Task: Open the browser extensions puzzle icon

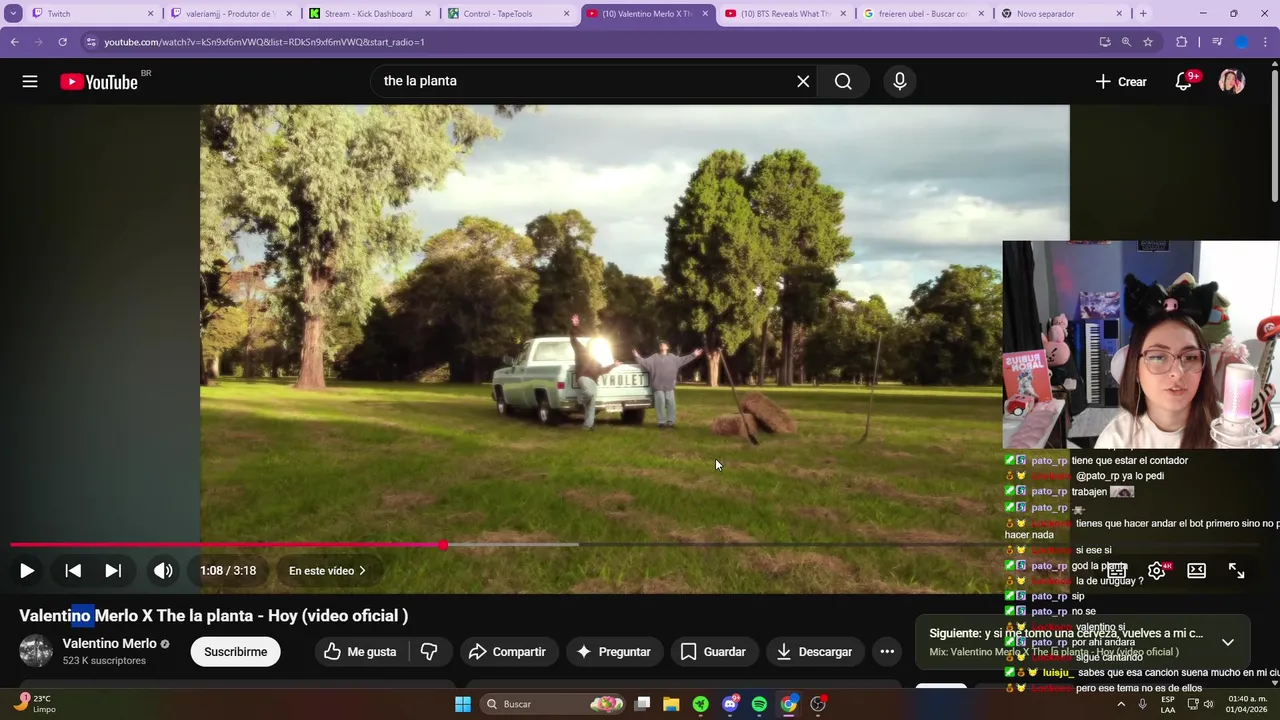Action: 1182,42
